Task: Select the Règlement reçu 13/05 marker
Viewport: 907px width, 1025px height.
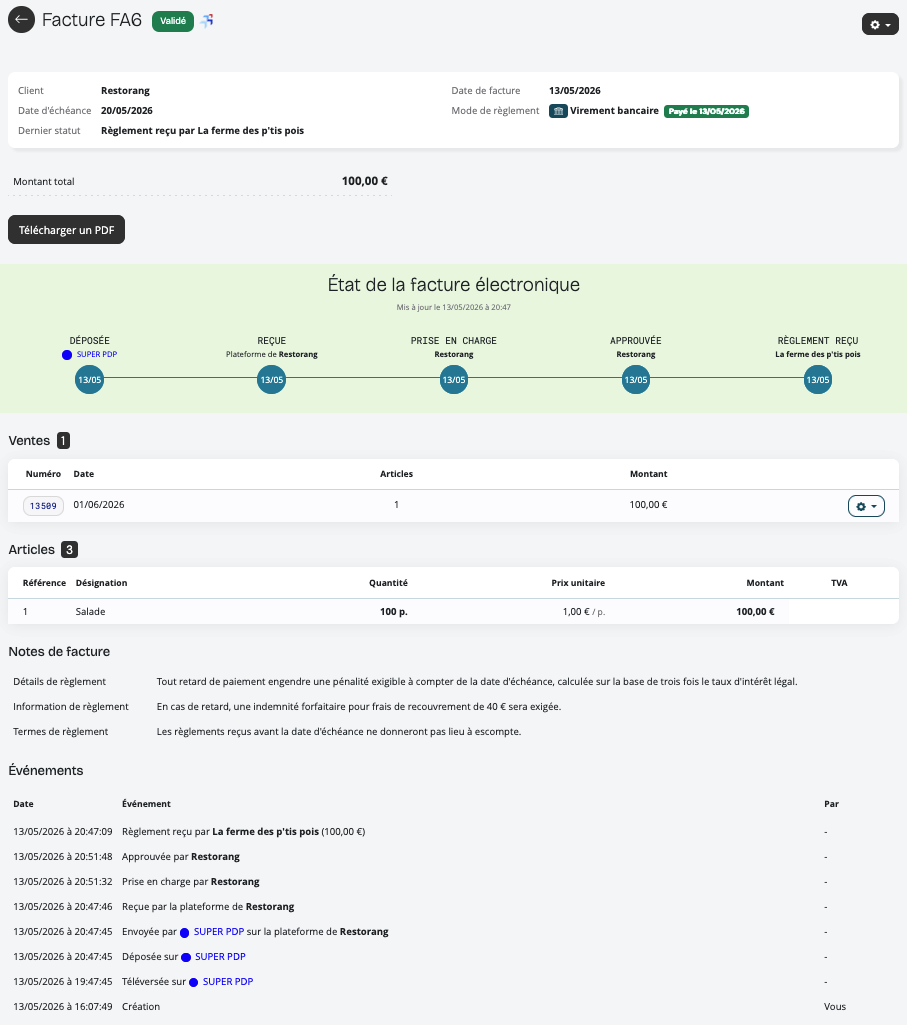Action: click(x=817, y=380)
